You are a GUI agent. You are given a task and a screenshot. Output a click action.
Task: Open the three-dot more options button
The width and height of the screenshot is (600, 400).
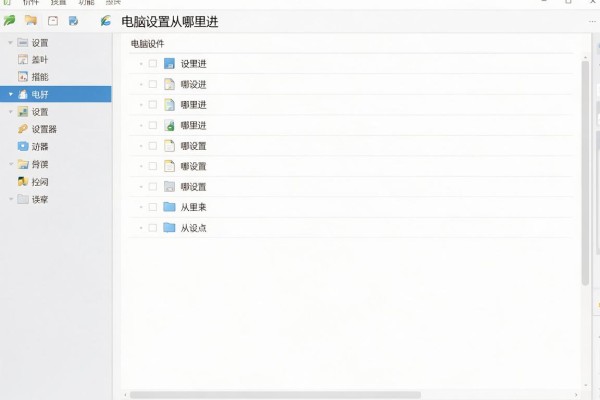pyautogui.click(x=592, y=21)
